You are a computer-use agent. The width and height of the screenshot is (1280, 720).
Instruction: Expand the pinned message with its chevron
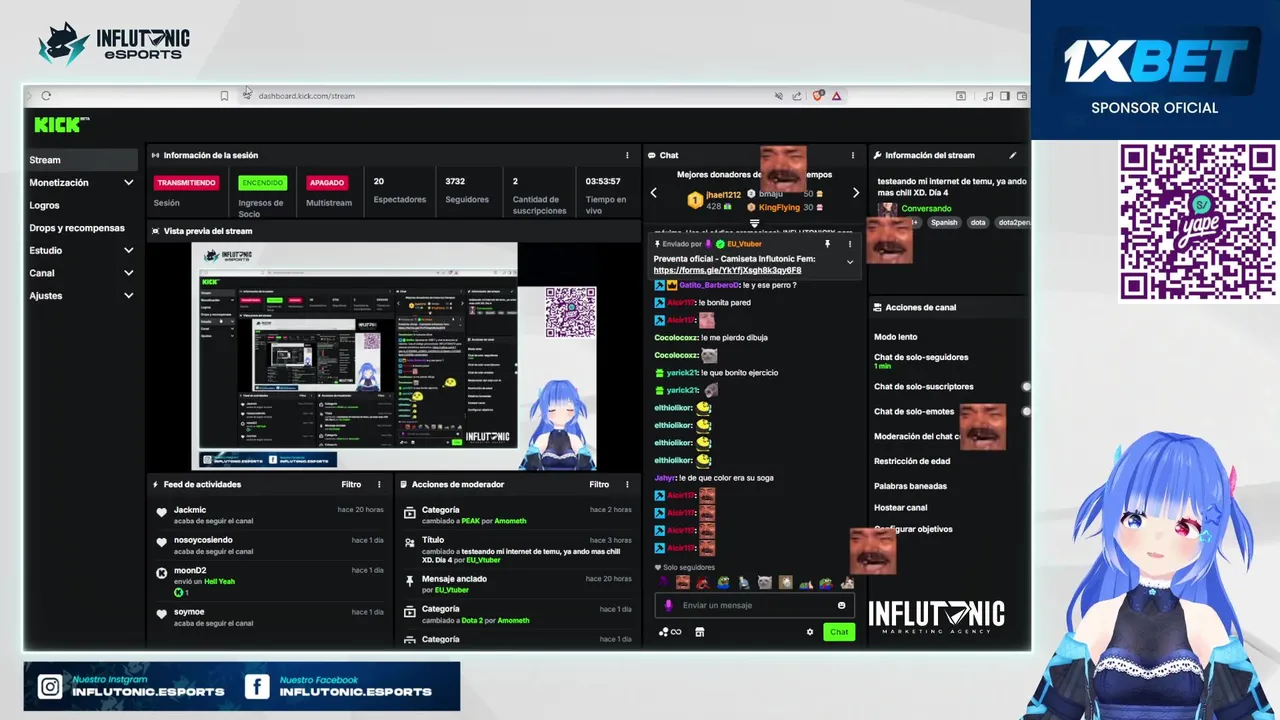850,262
